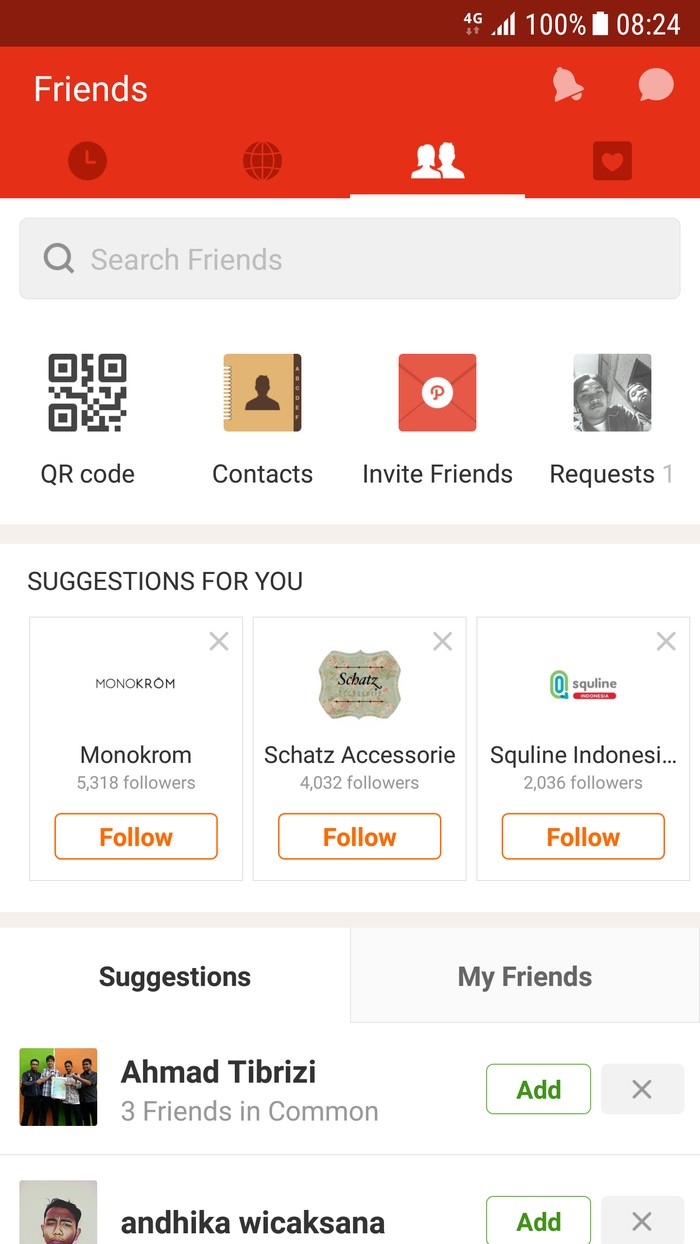Open the Contacts address book icon
The height and width of the screenshot is (1244, 700).
262,393
